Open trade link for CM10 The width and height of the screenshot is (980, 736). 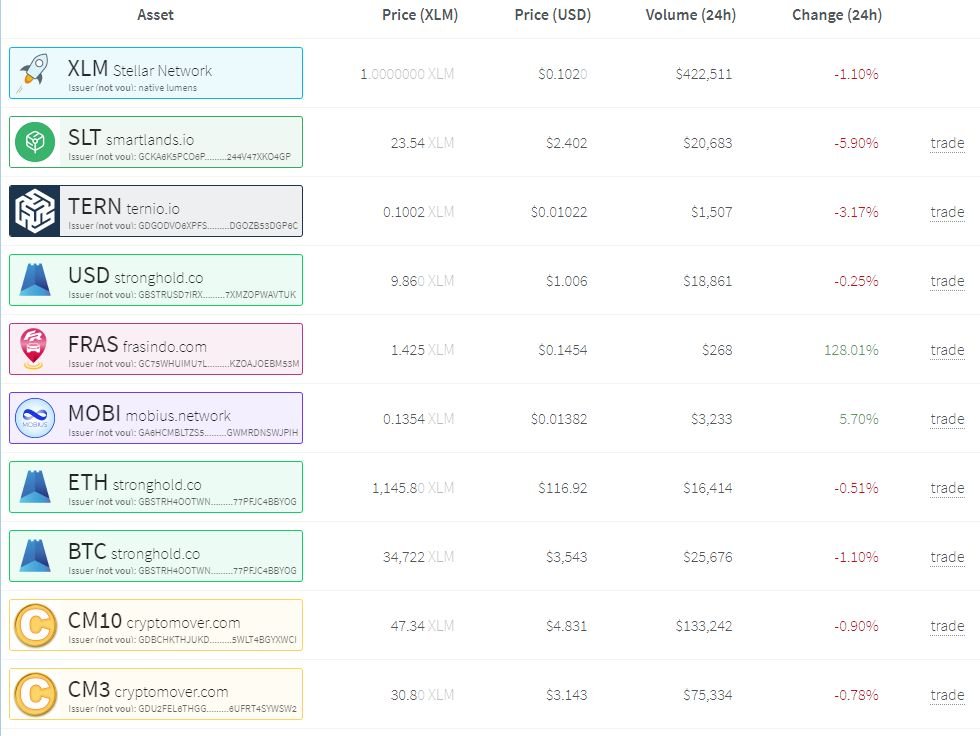[x=947, y=627]
